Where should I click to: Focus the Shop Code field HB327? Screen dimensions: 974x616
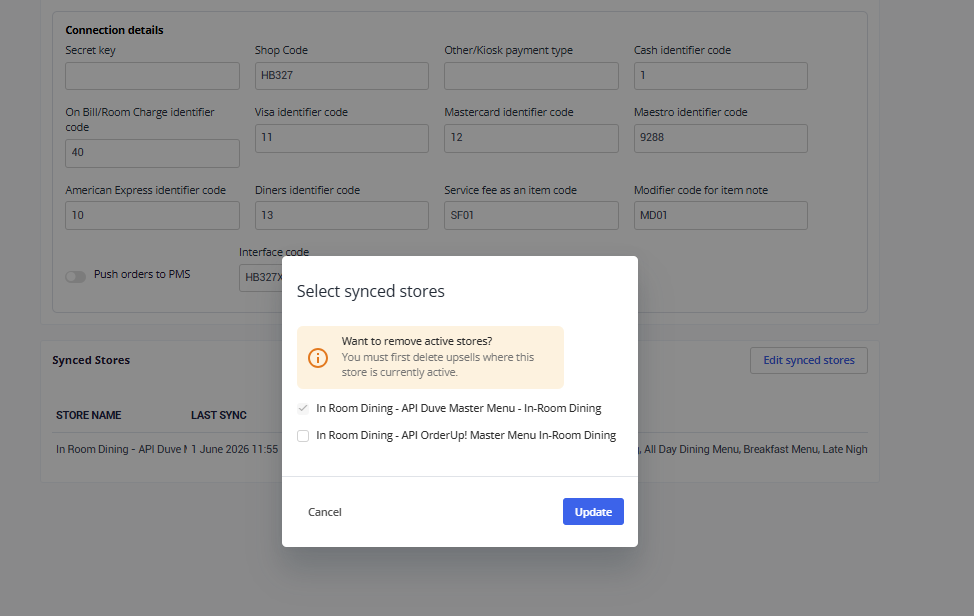342,76
